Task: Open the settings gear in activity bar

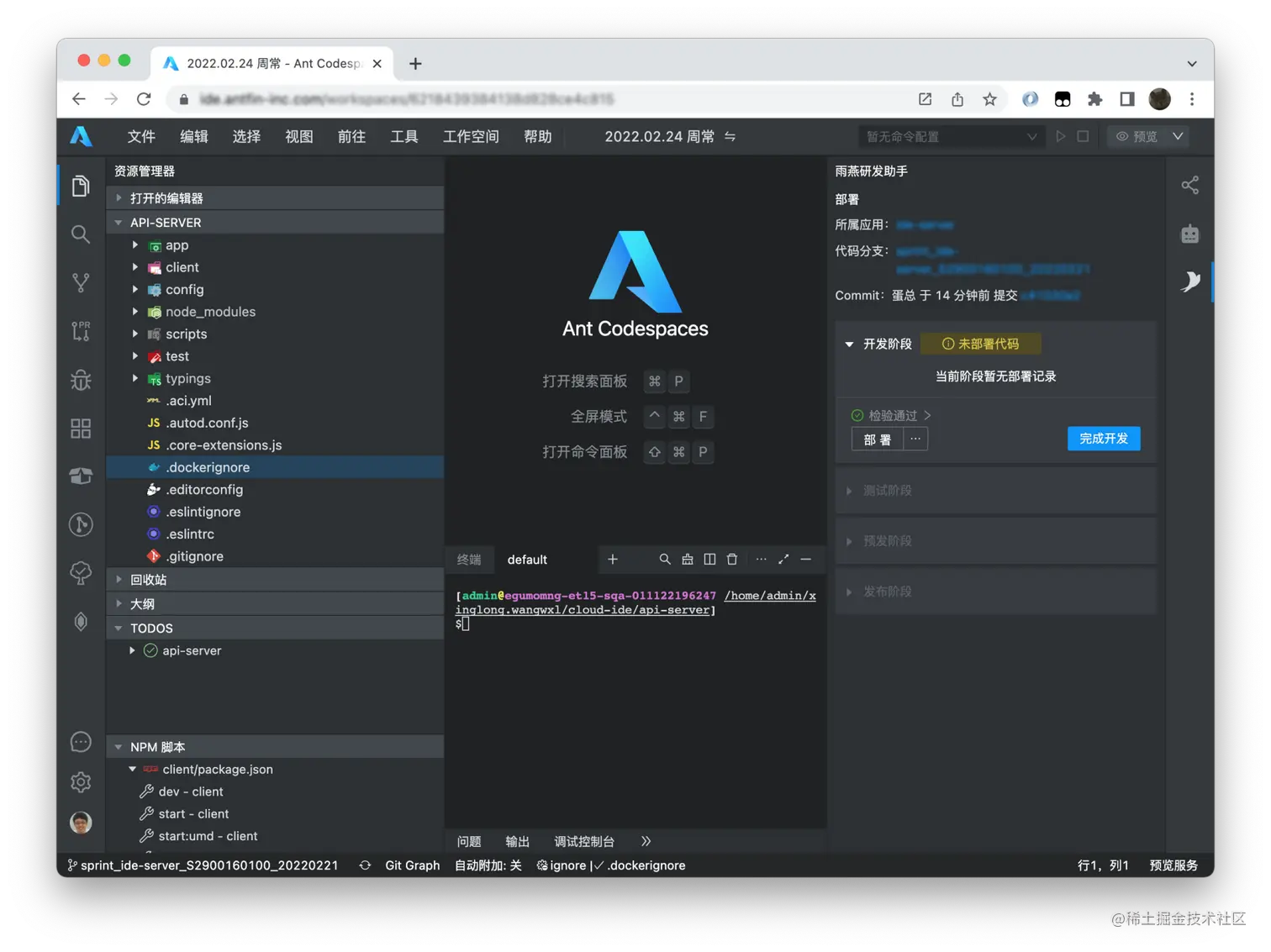Action: click(81, 782)
